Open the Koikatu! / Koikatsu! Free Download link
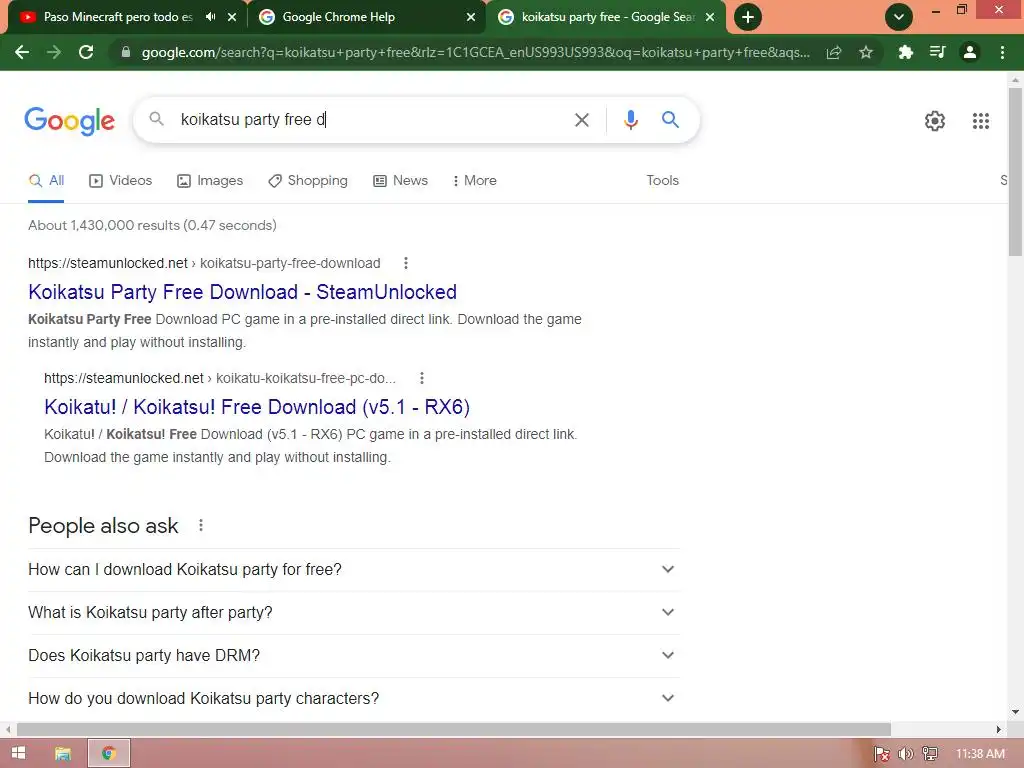Viewport: 1024px width, 768px height. tap(257, 407)
